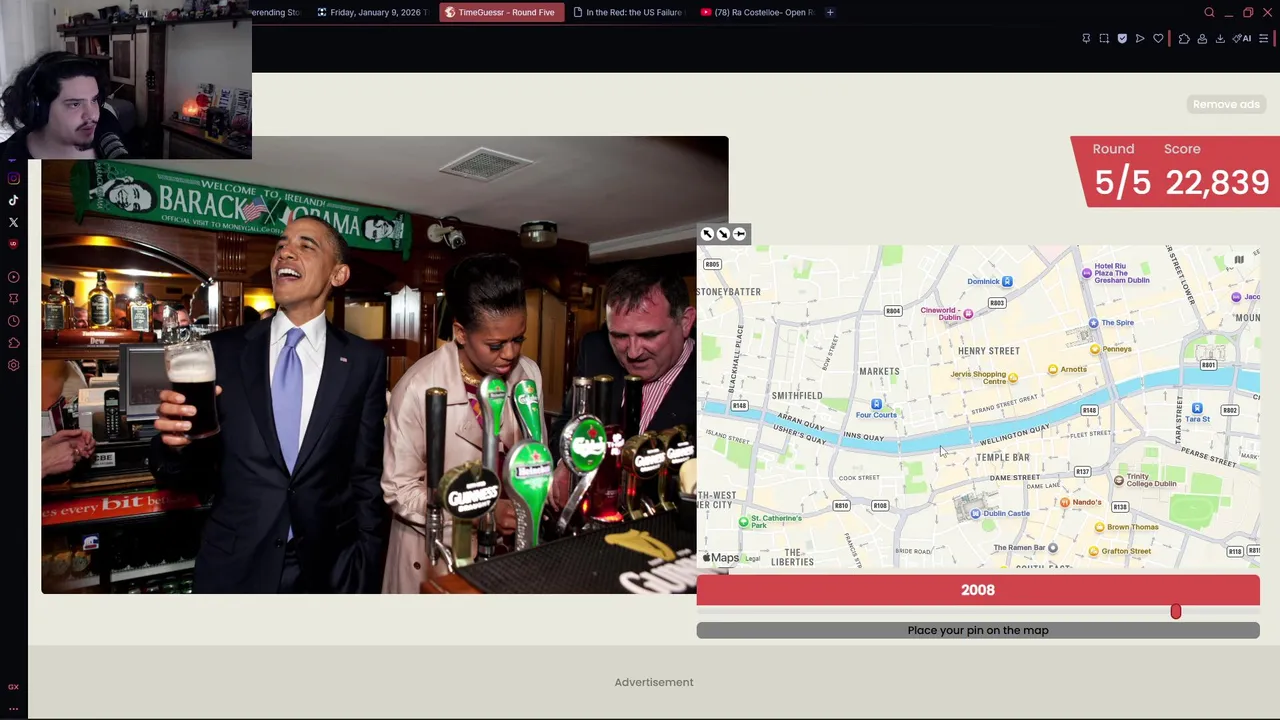
Task: Open the browser easy setup menu icon
Action: pos(1264,39)
